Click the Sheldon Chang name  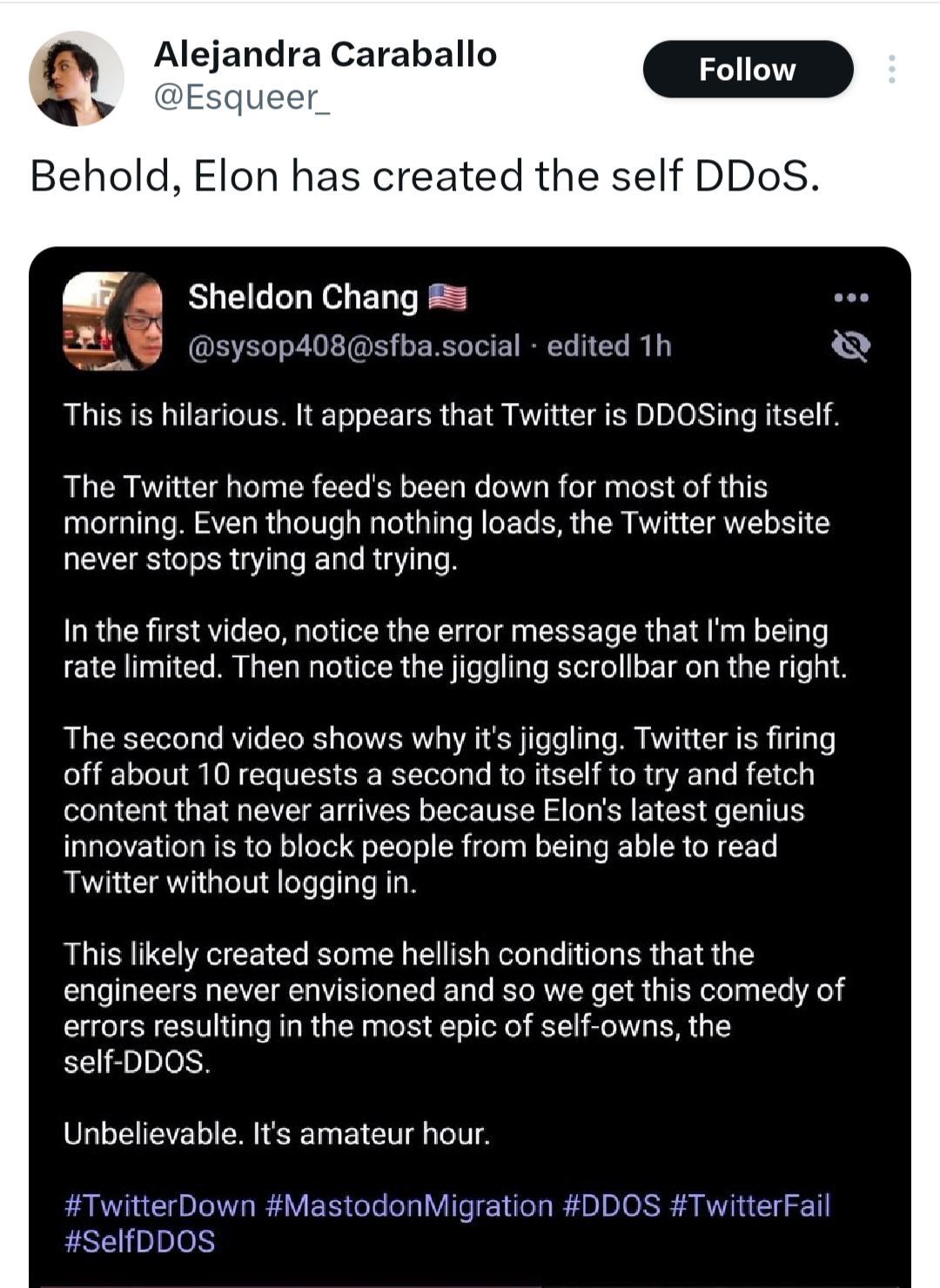pos(303,298)
